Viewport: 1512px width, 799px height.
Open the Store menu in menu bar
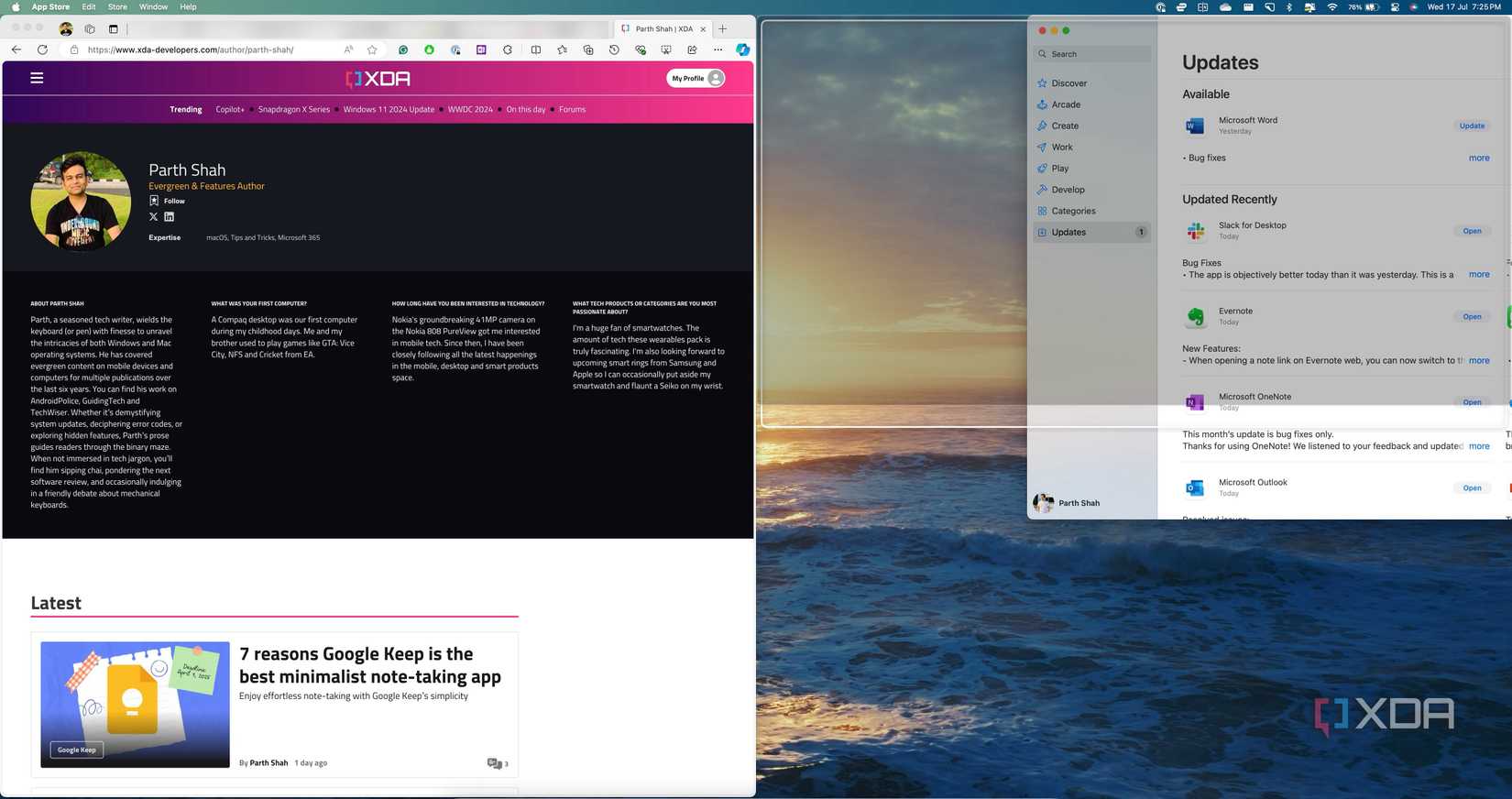117,7
